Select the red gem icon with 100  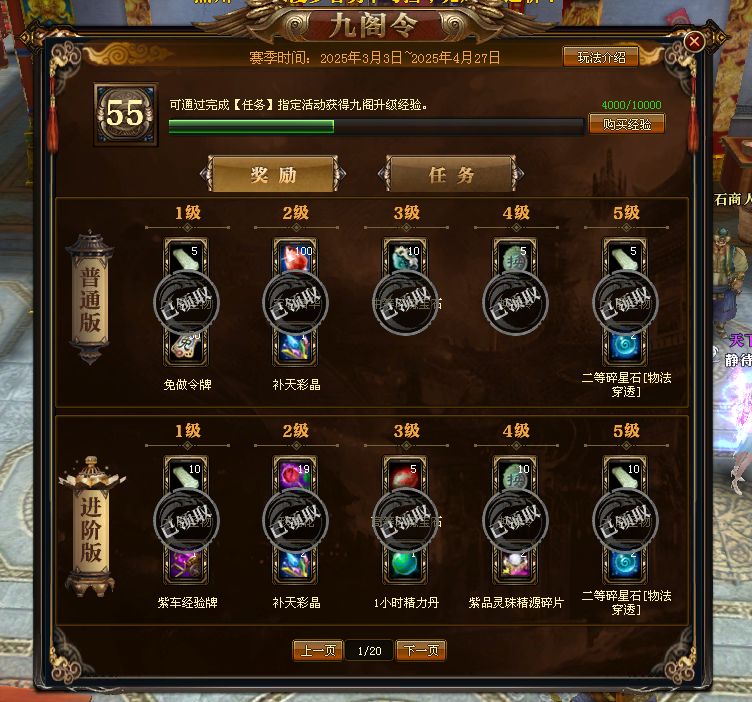click(295, 257)
